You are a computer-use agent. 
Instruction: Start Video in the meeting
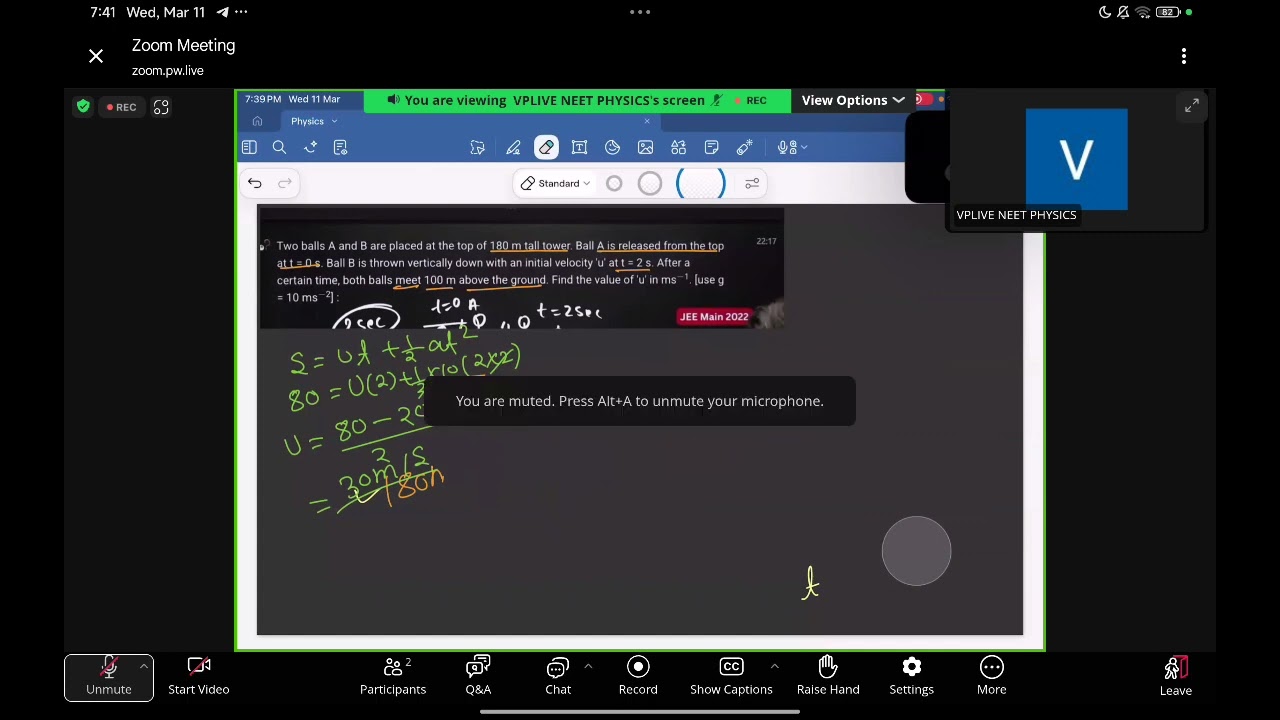coord(199,677)
